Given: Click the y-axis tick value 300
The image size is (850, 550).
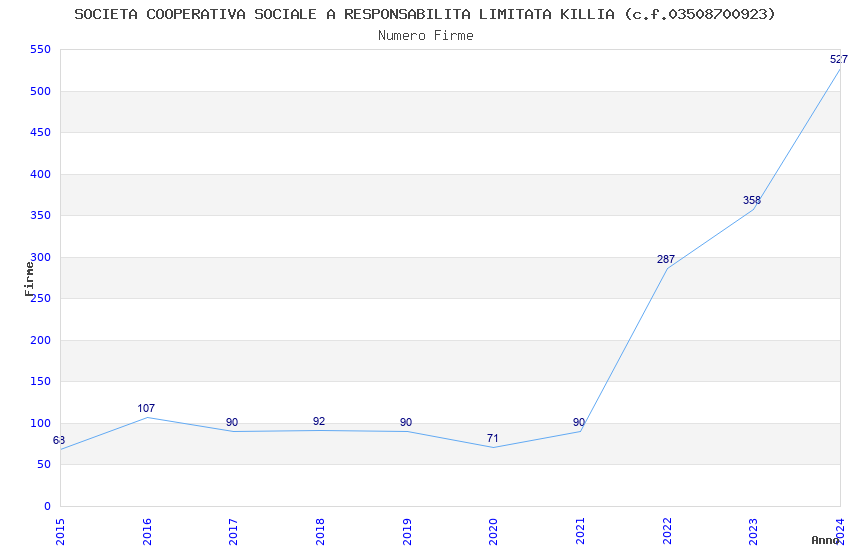Looking at the screenshot, I should pyautogui.click(x=41, y=257).
